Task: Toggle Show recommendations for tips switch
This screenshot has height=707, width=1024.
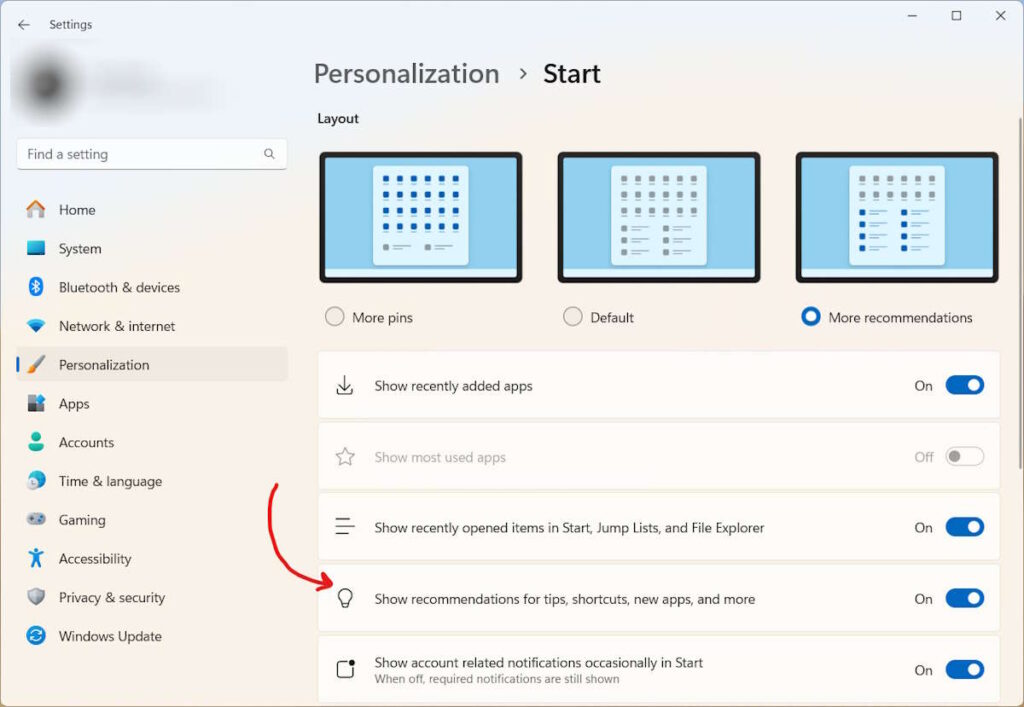Action: tap(965, 598)
